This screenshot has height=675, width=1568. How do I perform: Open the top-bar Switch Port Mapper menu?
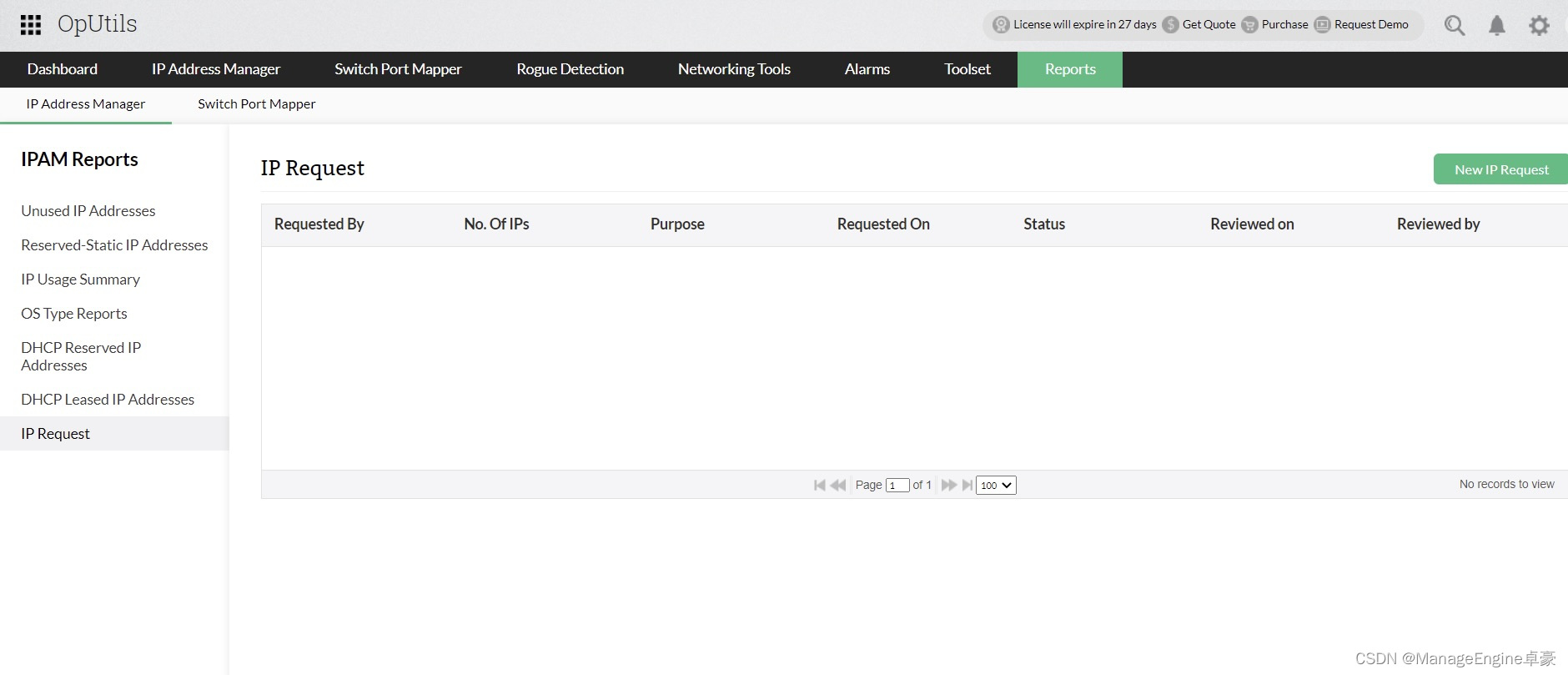click(x=398, y=69)
